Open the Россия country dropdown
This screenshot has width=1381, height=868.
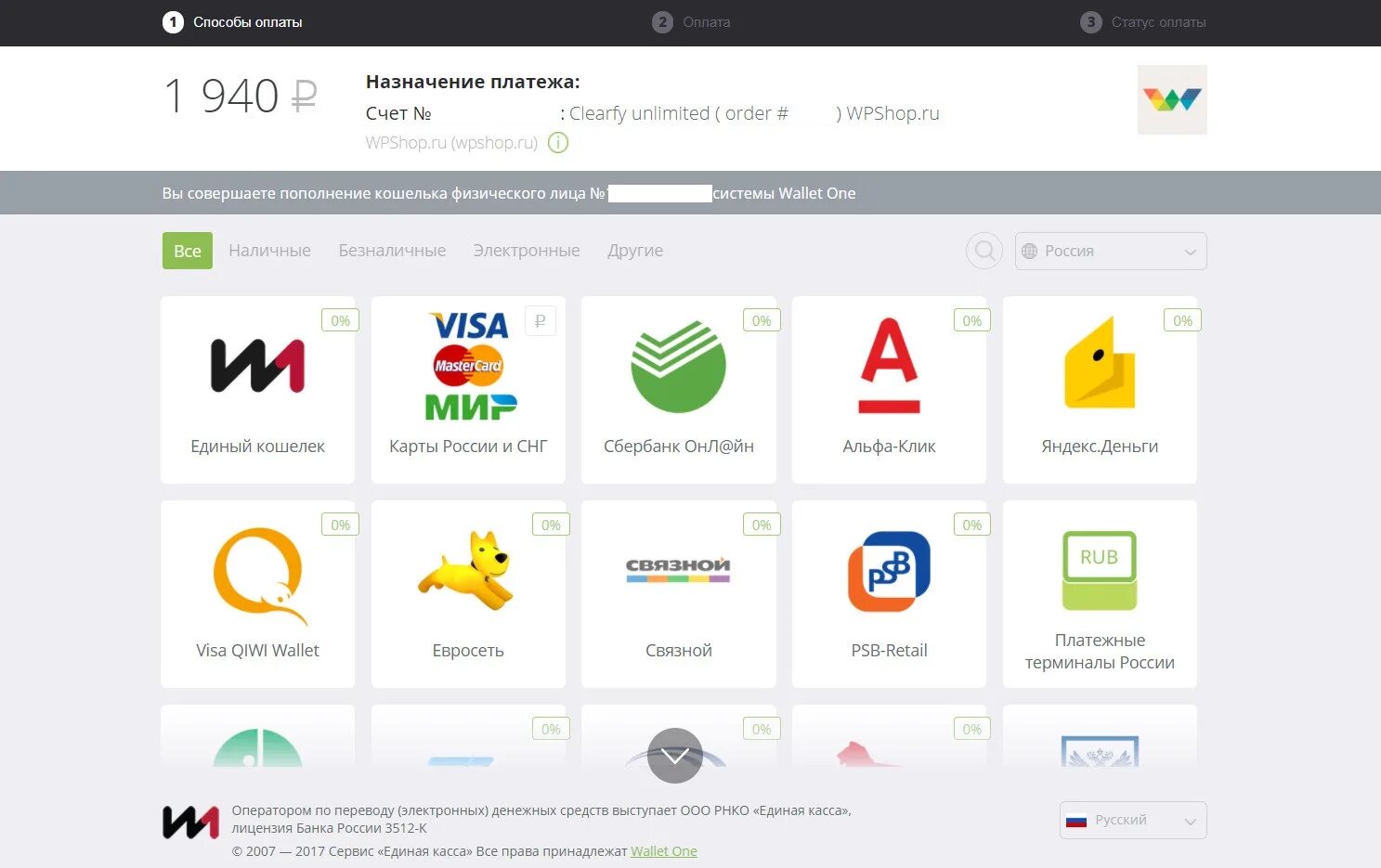1111,251
